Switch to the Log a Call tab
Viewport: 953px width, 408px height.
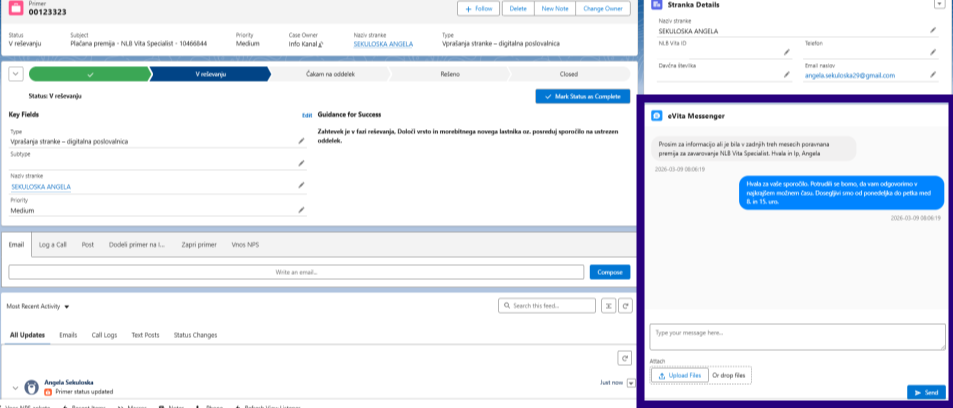pyautogui.click(x=53, y=244)
